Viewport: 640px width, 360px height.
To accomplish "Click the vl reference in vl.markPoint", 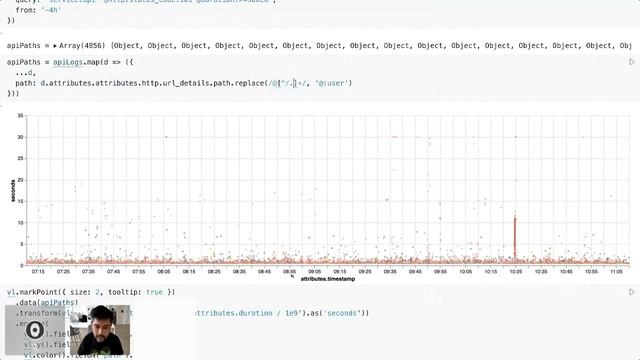I will point(11,292).
